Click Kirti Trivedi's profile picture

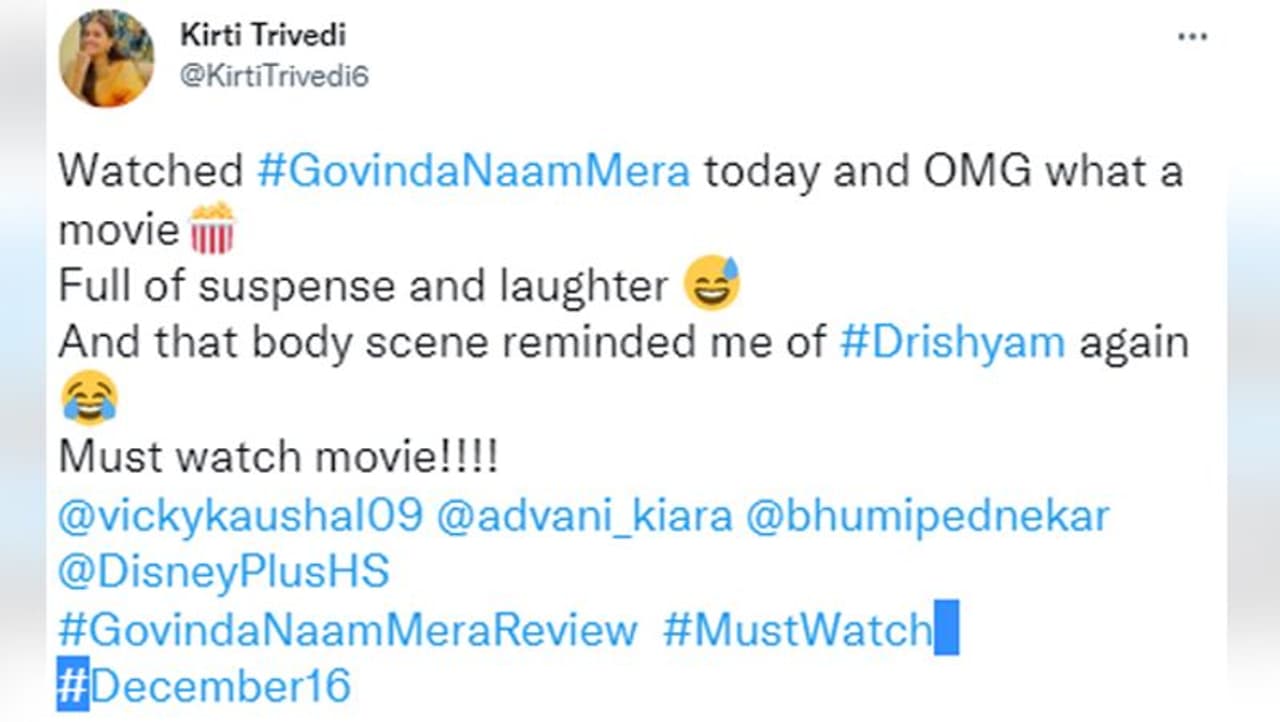point(106,59)
